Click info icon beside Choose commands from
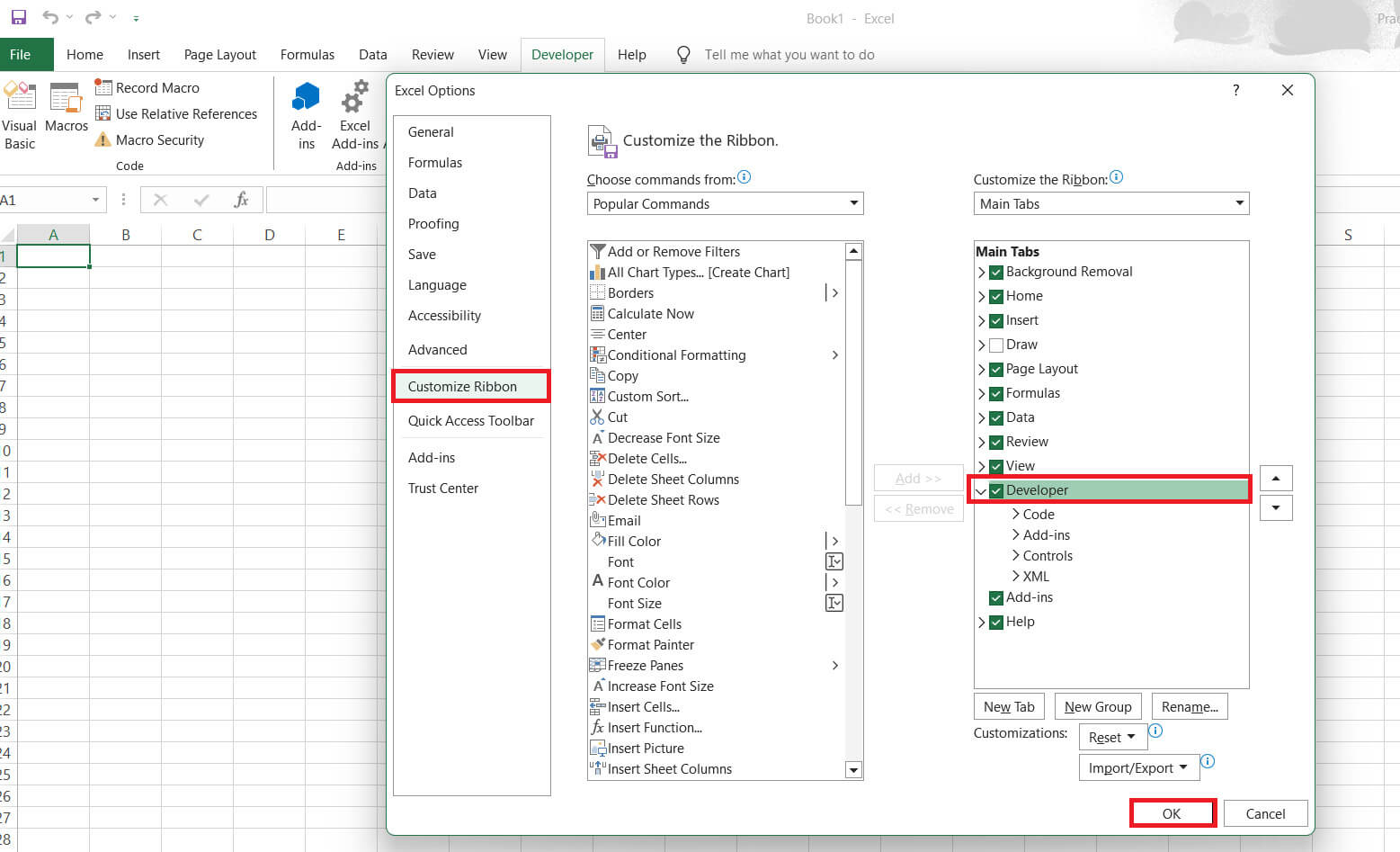1400x852 pixels. [x=744, y=177]
